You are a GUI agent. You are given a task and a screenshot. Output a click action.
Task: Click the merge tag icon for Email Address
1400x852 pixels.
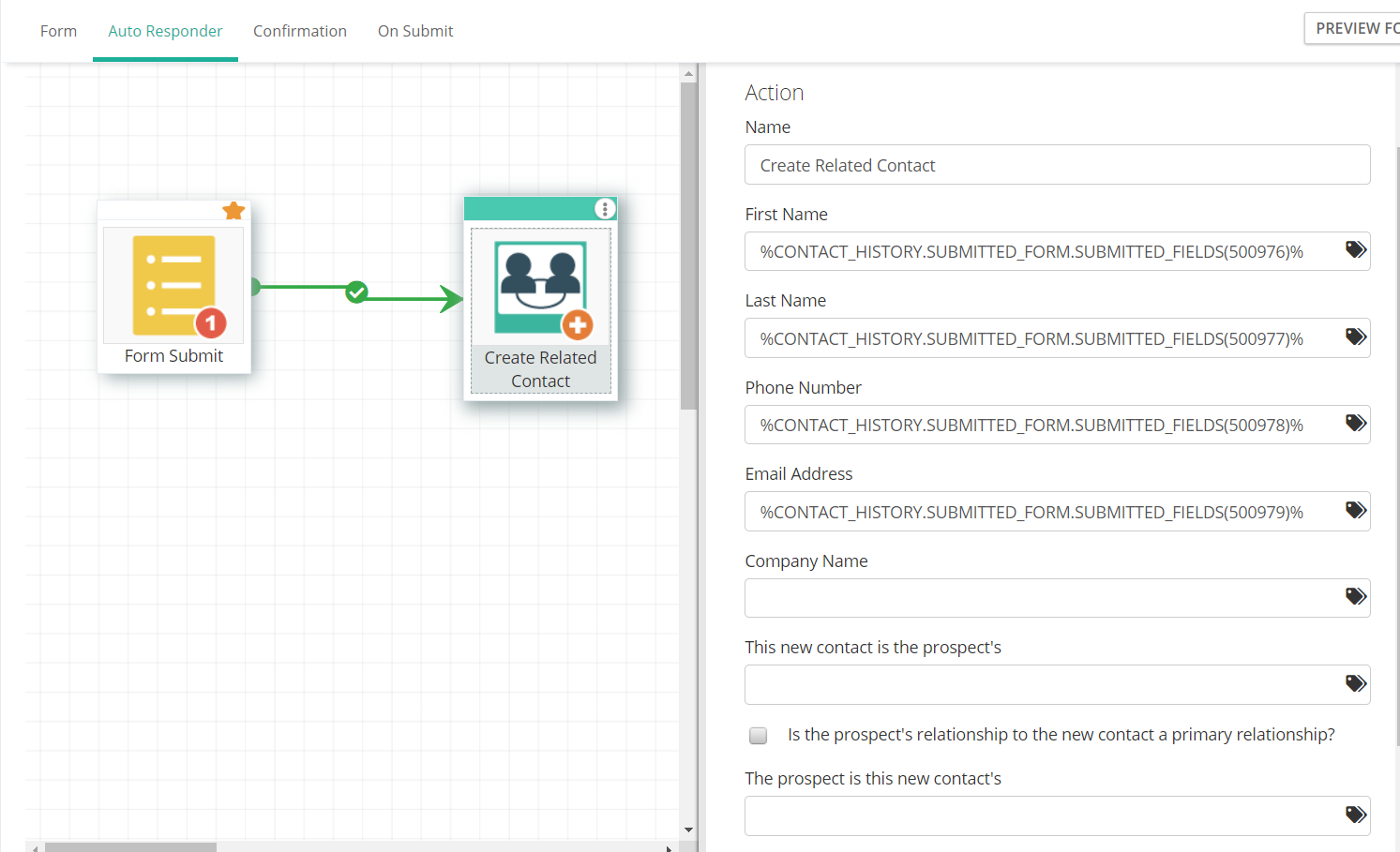1356,510
